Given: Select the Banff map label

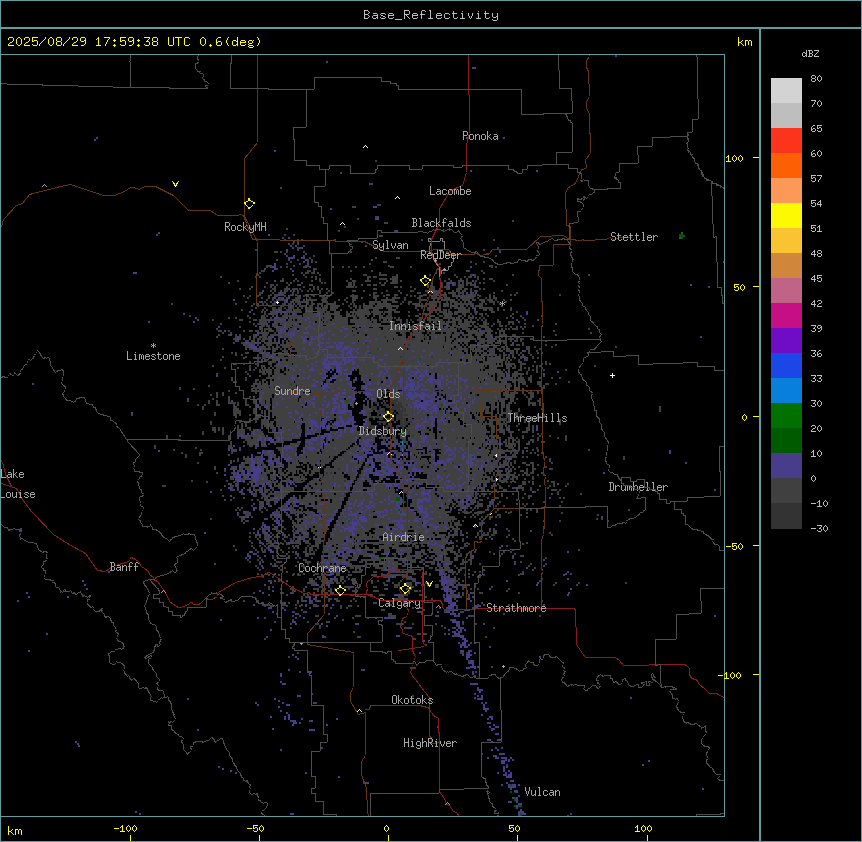Looking at the screenshot, I should [x=124, y=567].
